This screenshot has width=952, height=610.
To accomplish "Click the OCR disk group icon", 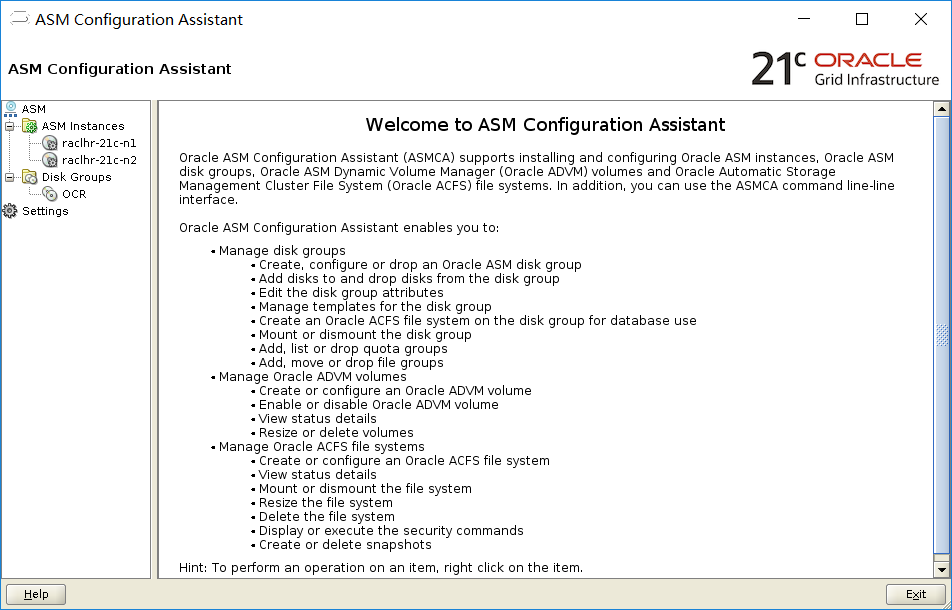I will click(x=50, y=194).
